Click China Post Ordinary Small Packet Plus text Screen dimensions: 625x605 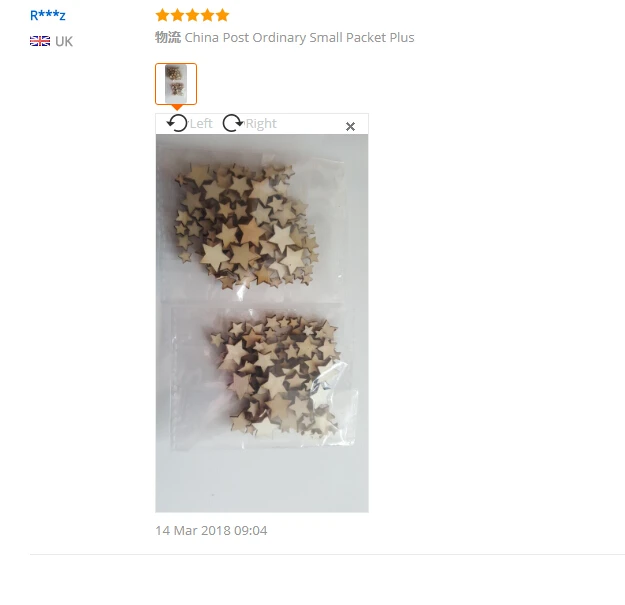point(299,37)
